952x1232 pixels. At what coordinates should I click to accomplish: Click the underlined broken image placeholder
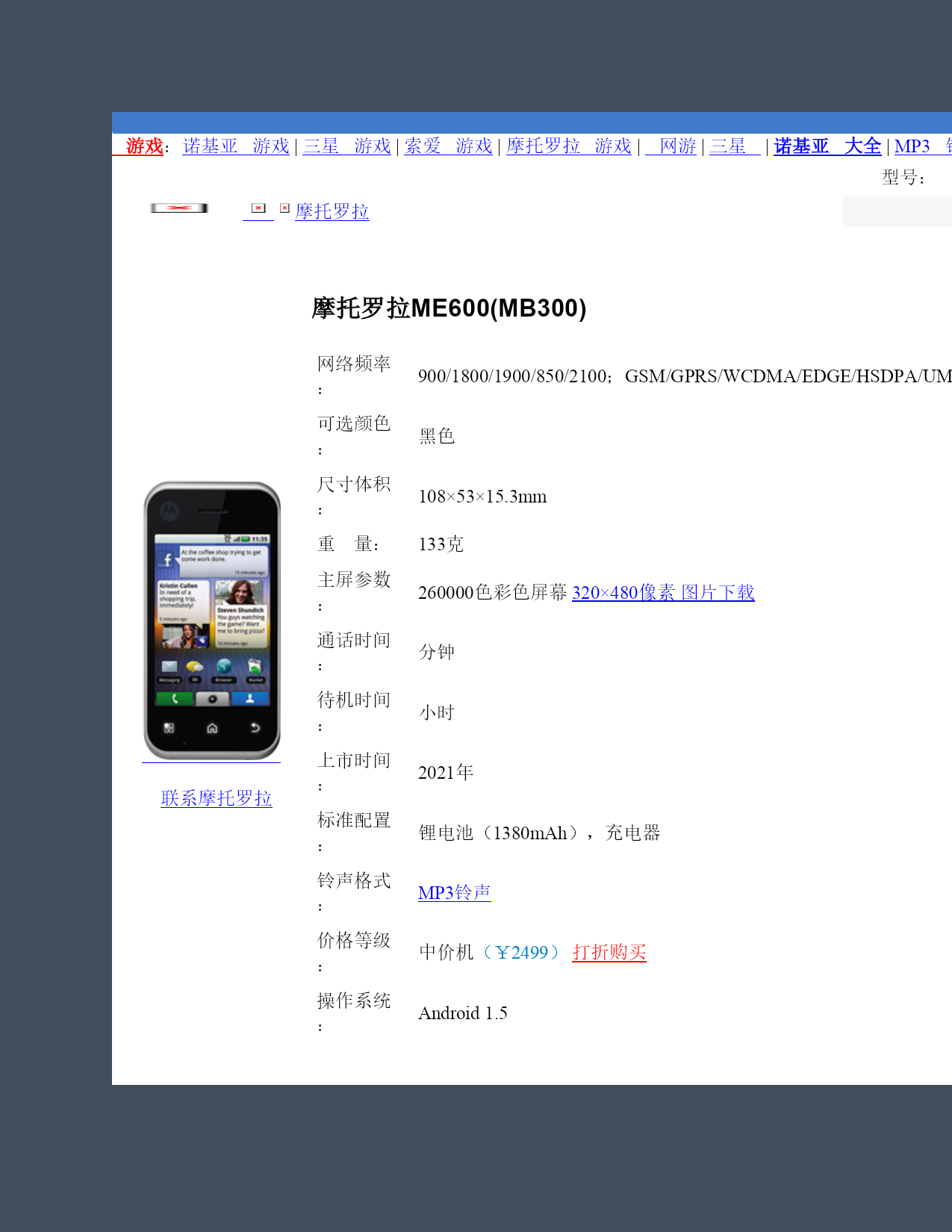[258, 208]
